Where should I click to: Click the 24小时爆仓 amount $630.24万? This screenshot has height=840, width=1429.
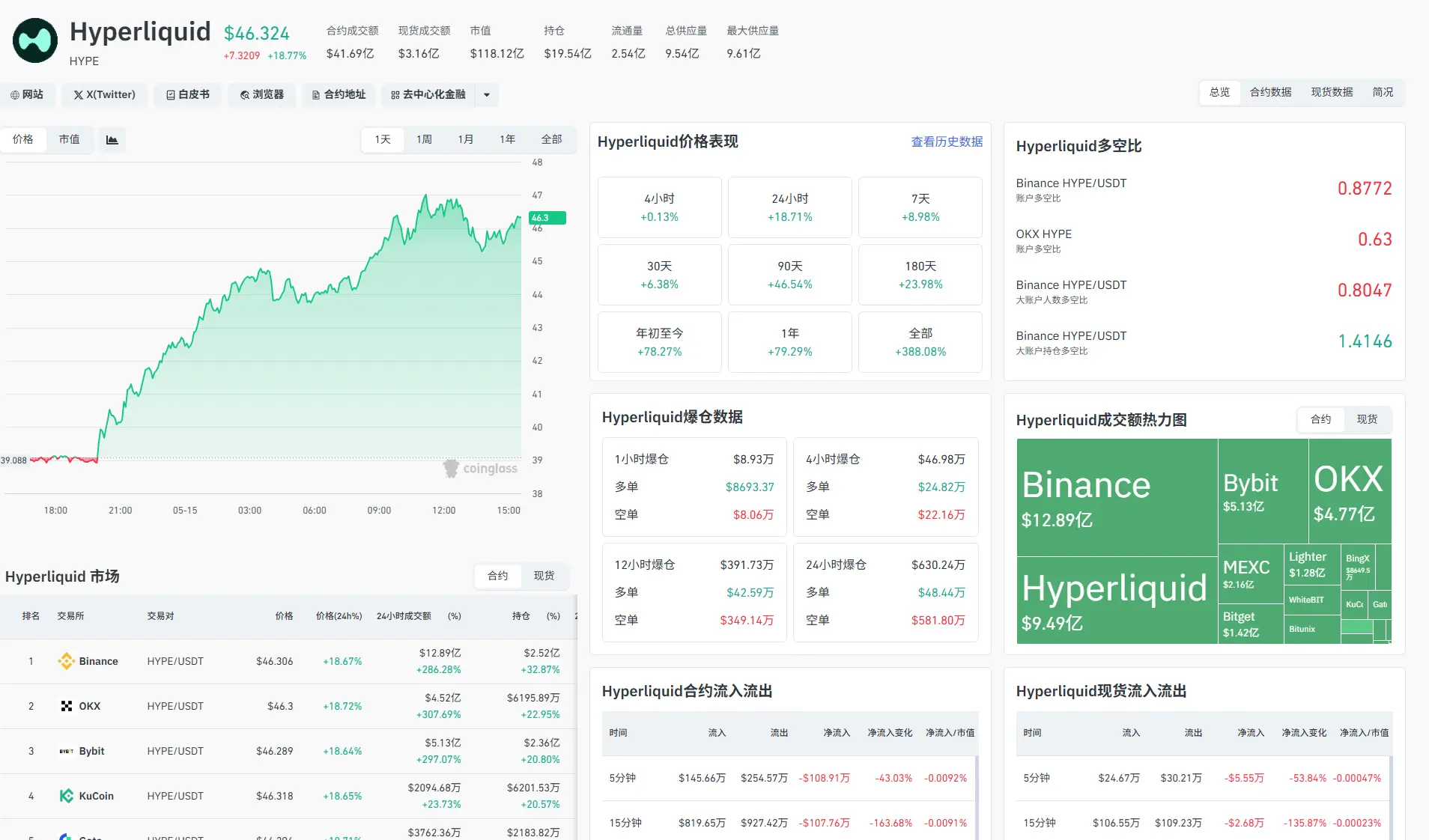[x=938, y=565]
